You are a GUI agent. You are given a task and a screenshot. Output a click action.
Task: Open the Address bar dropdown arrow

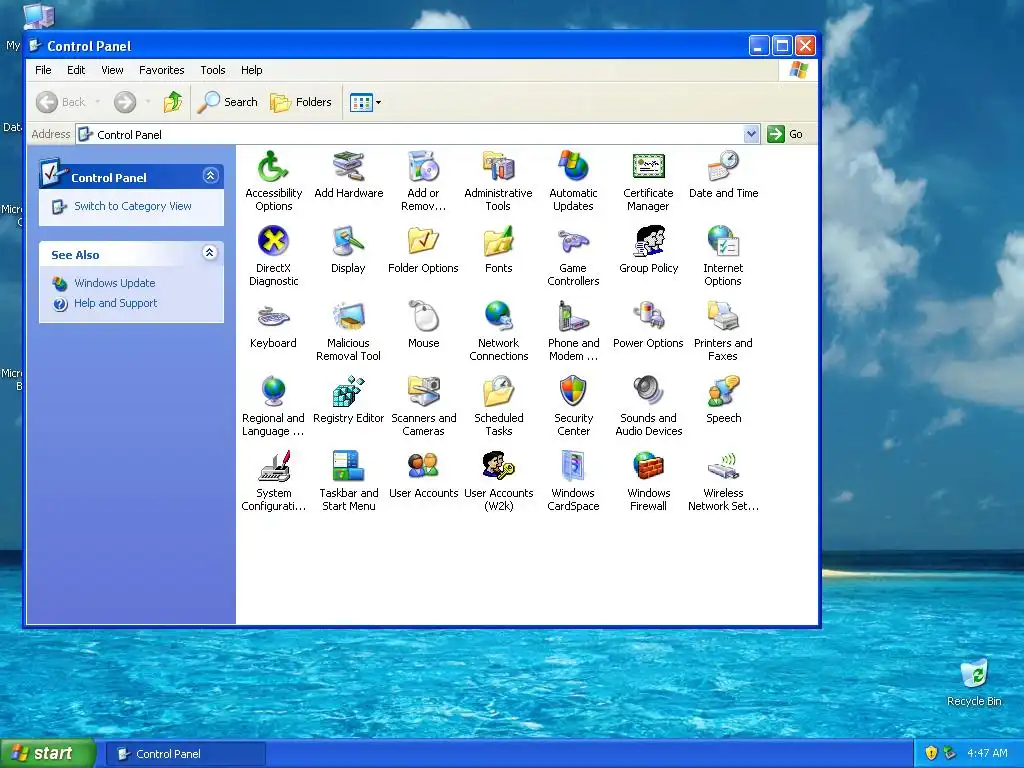(751, 134)
